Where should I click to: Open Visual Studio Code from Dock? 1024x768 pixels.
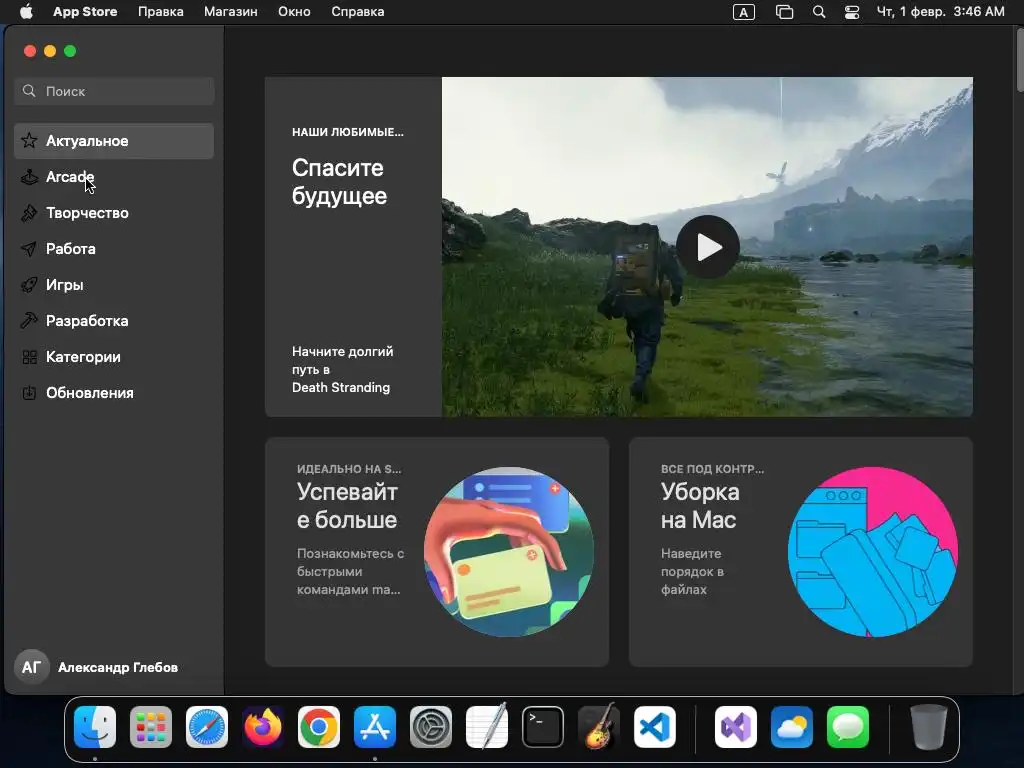tap(655, 727)
